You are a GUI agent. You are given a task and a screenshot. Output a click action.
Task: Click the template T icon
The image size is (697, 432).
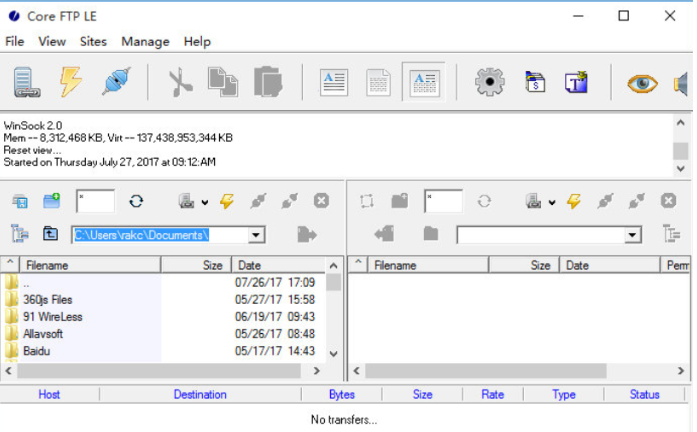pos(576,82)
